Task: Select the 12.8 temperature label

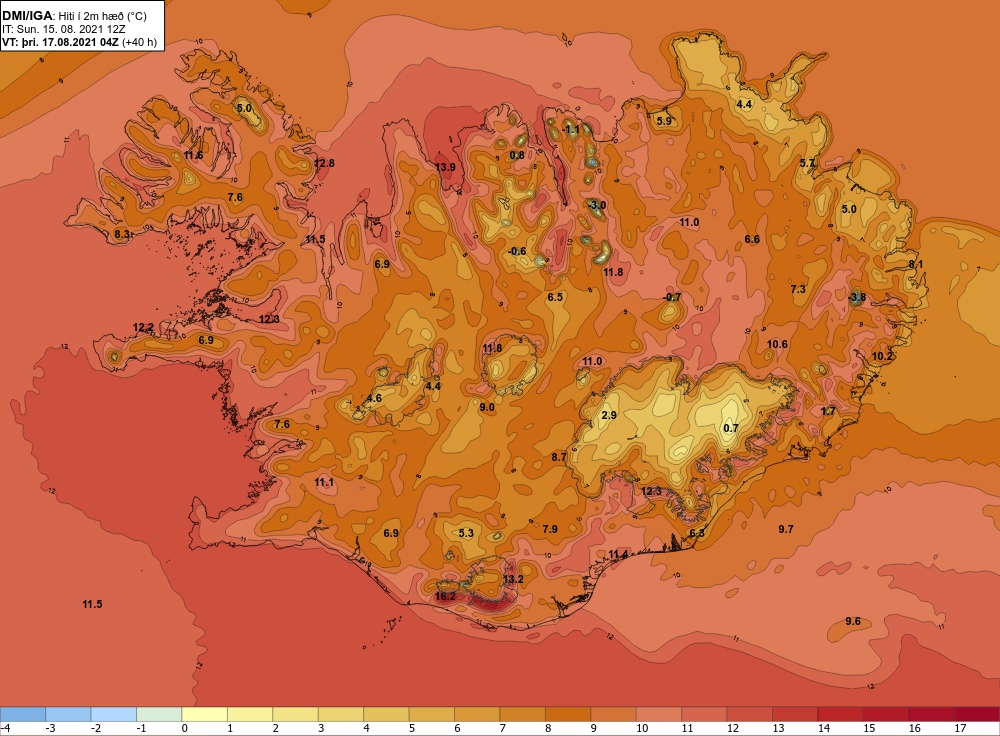Action: (x=324, y=163)
